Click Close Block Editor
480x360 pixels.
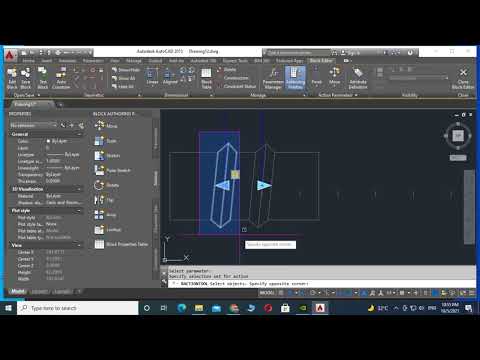click(x=463, y=79)
